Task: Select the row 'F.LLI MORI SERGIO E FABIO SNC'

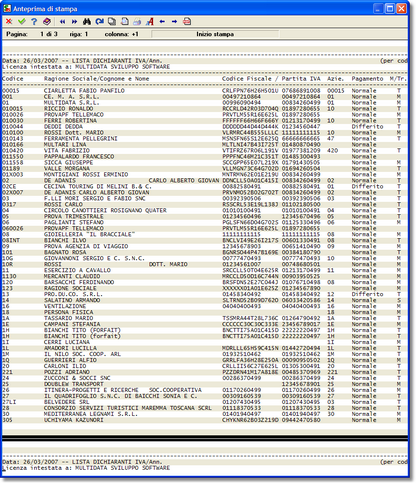Action: pyautogui.click(x=205, y=199)
